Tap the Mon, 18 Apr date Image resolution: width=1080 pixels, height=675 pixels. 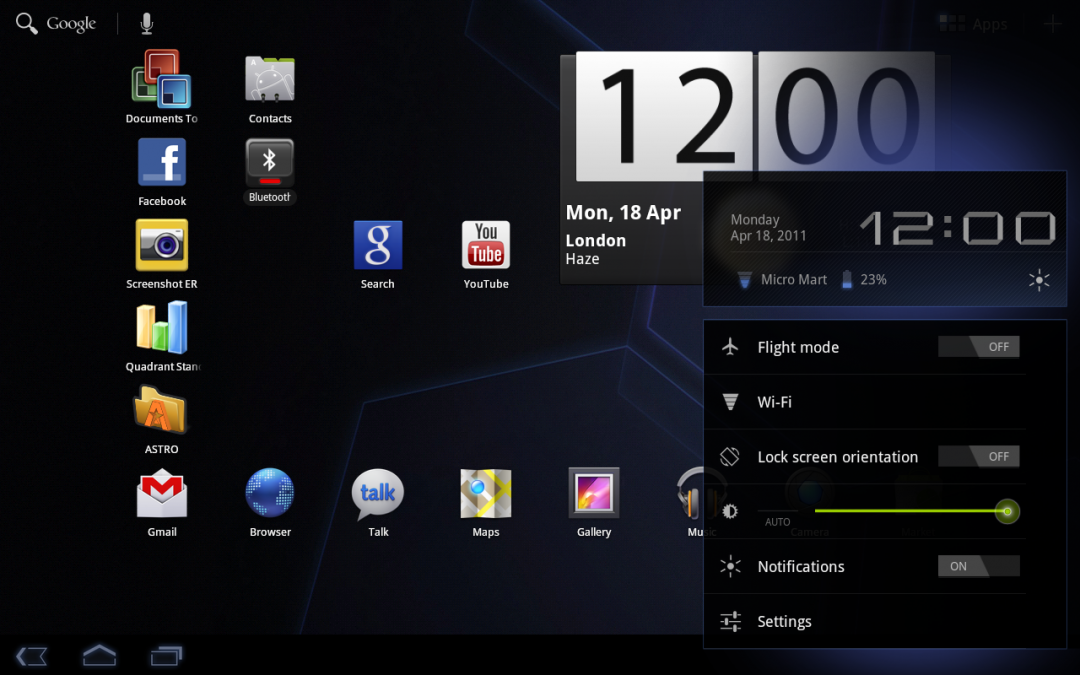click(x=623, y=212)
